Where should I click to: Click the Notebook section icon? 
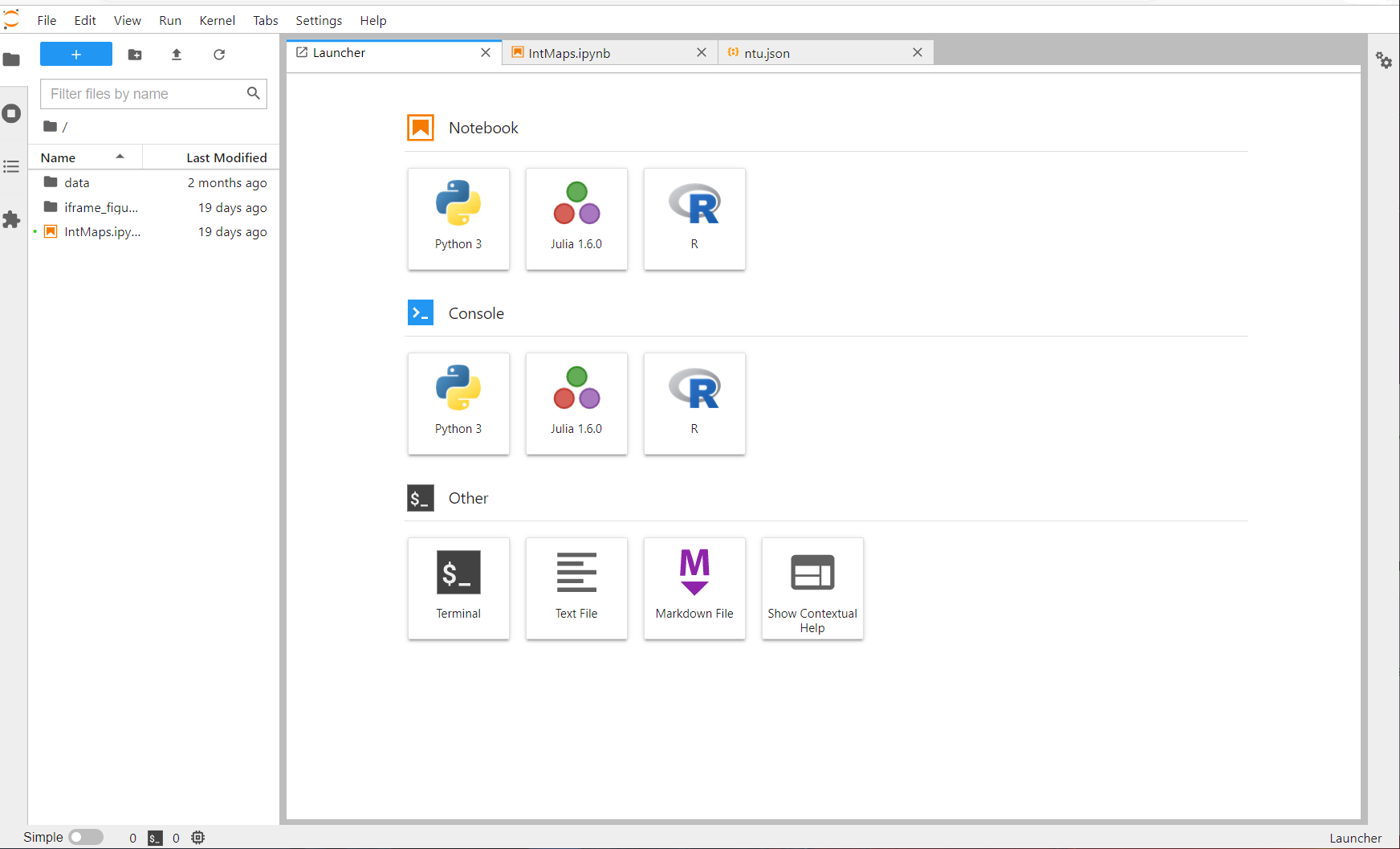coord(421,128)
